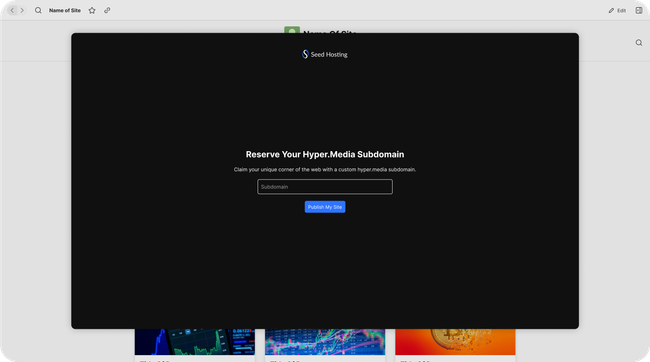Image resolution: width=650 pixels, height=362 pixels.
Task: Click the Seed Hosting logo icon
Action: point(305,54)
